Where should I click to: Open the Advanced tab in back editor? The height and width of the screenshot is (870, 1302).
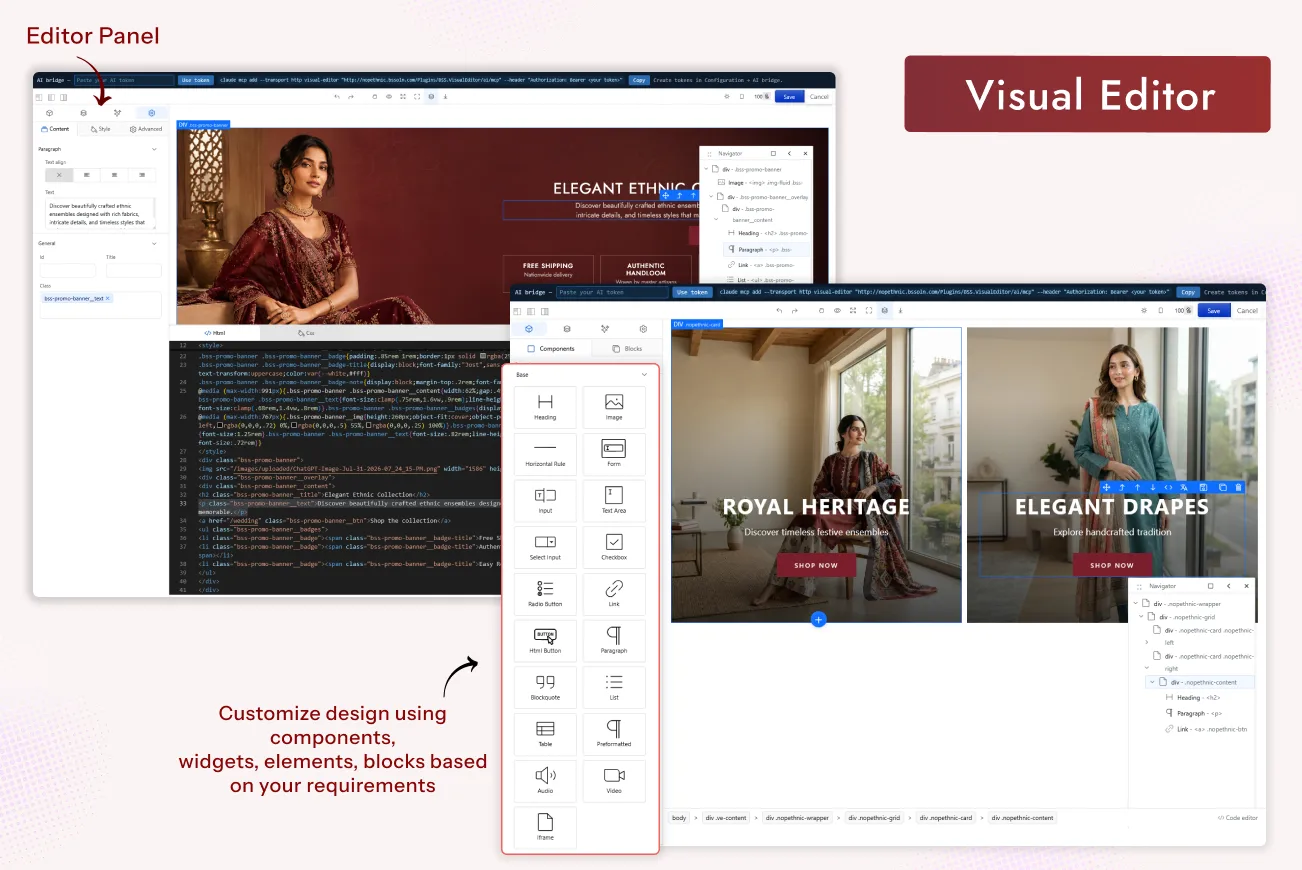coord(146,129)
